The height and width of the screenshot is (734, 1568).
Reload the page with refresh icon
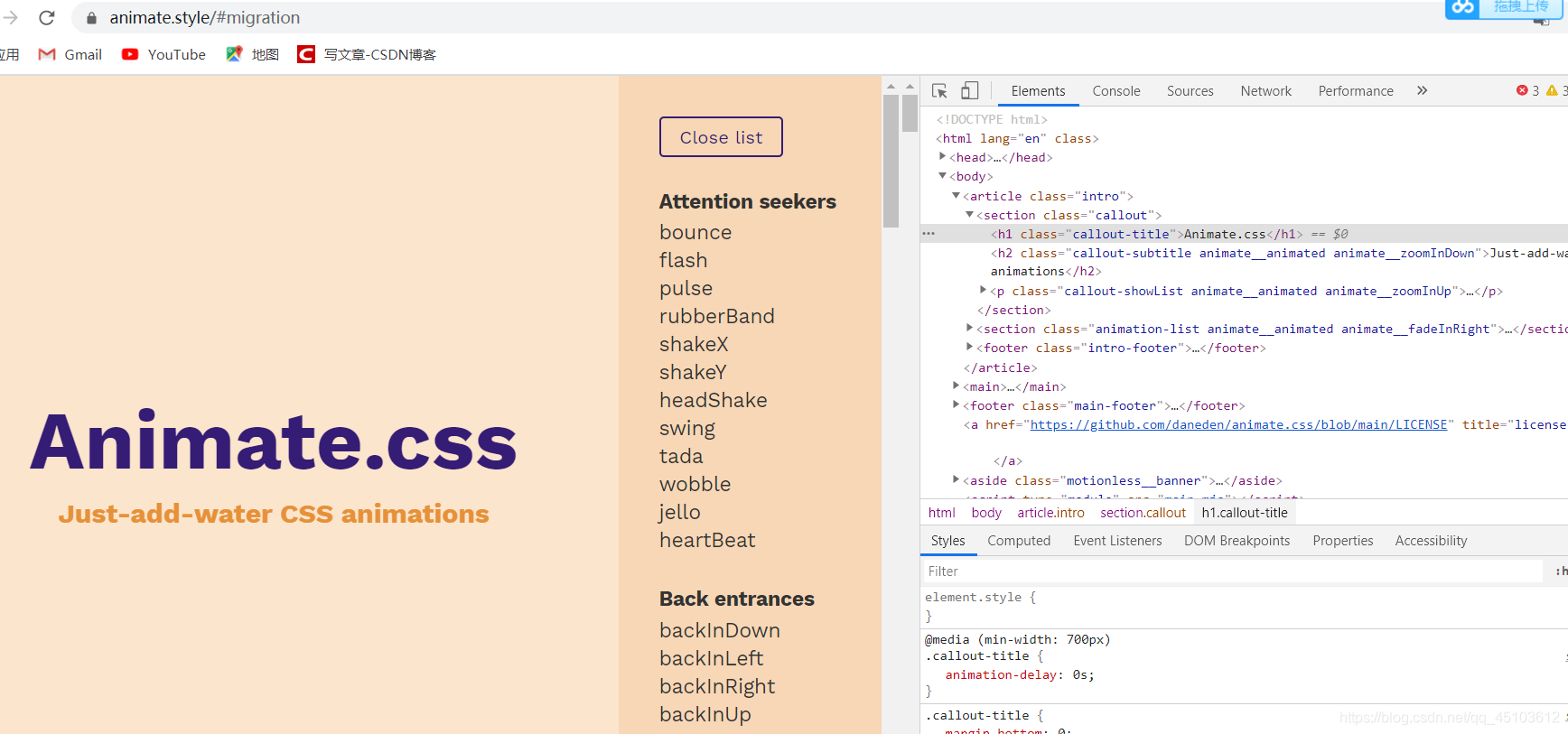click(x=47, y=17)
